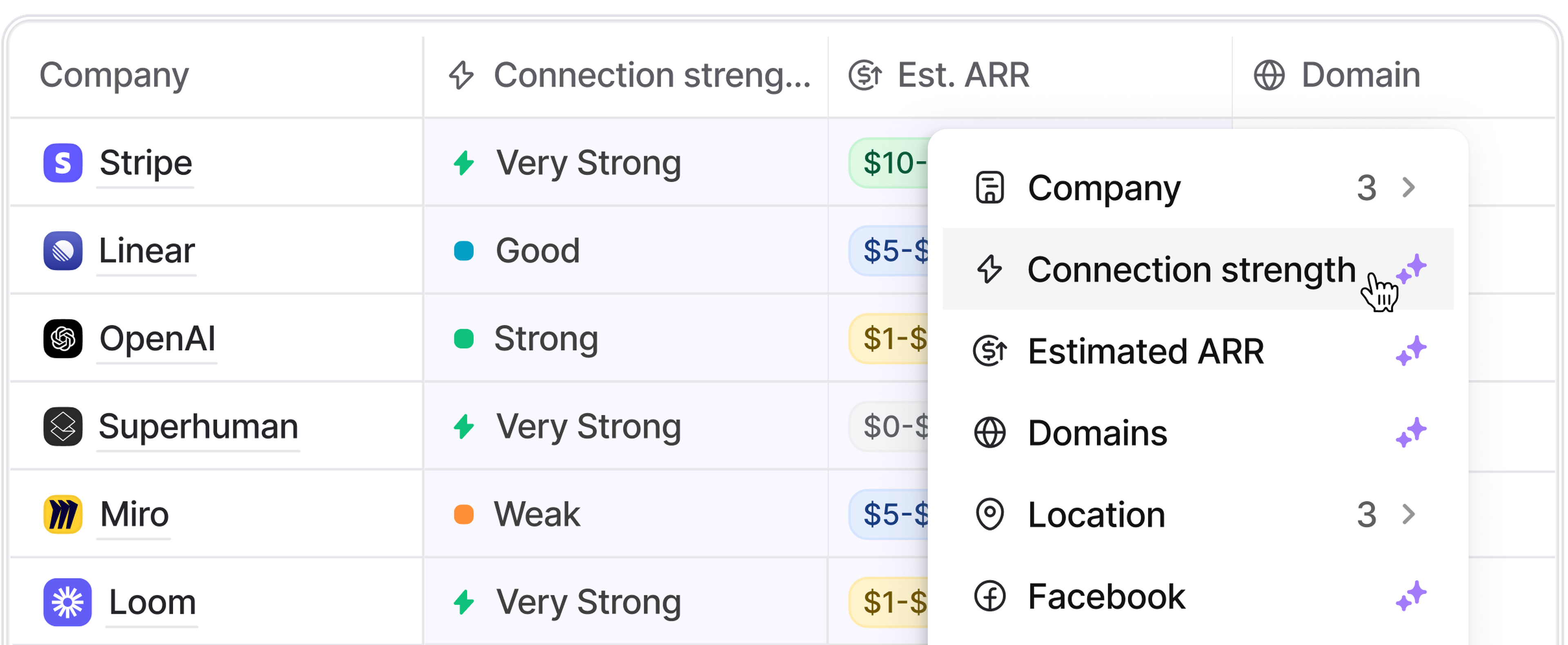Click the sparkle icon beside Facebook

click(x=1410, y=596)
